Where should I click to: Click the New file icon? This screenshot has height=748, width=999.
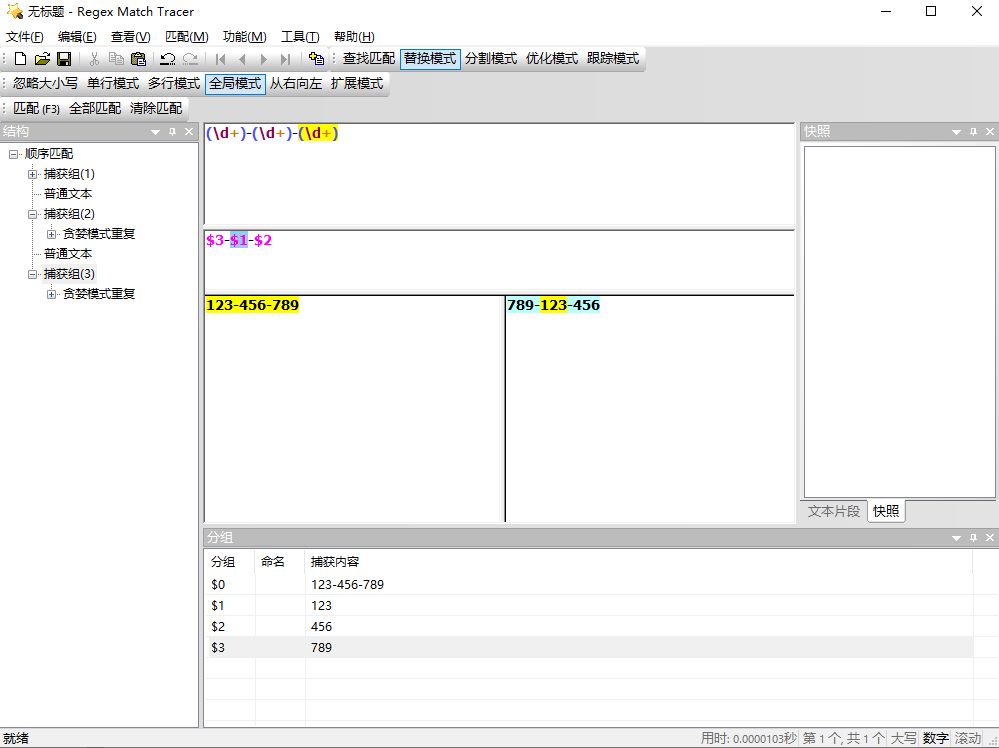20,59
